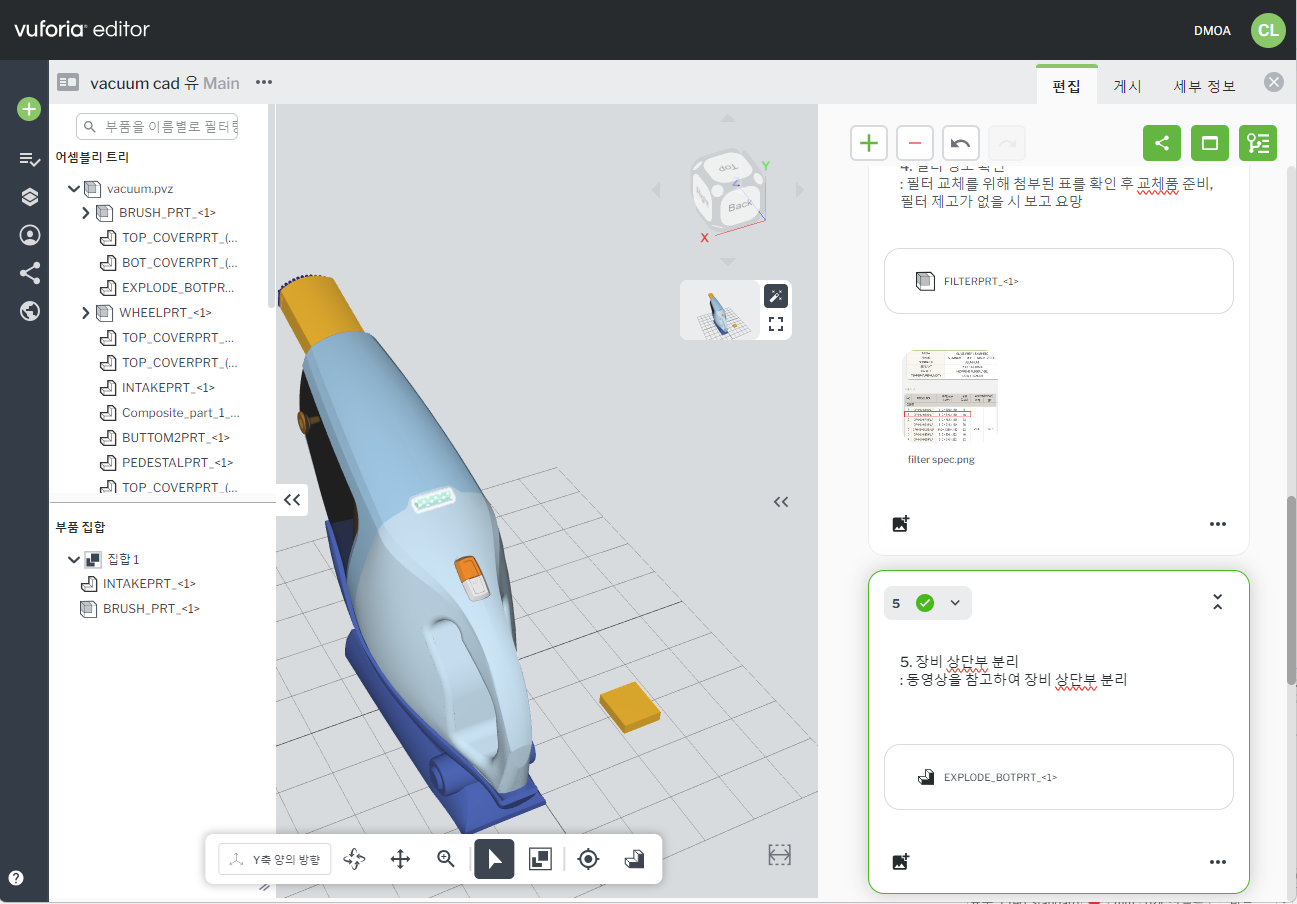The image size is (1297, 904).
Task: Select the zoom magnifier tool
Action: (446, 859)
